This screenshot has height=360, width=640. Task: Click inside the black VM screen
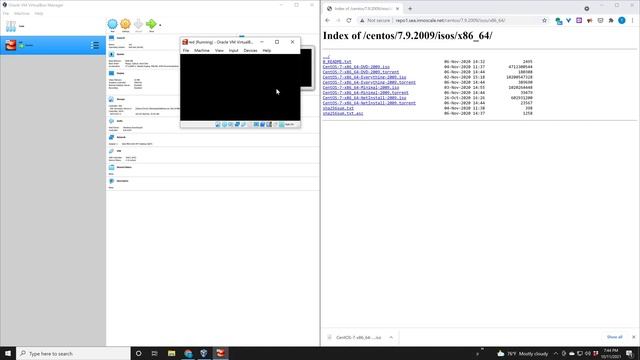(x=240, y=87)
